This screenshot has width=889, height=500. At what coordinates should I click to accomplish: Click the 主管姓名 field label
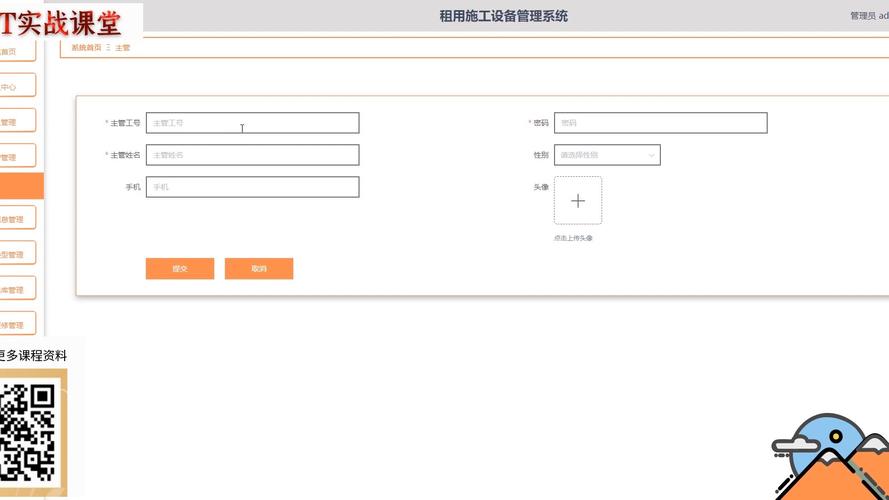tap(125, 155)
